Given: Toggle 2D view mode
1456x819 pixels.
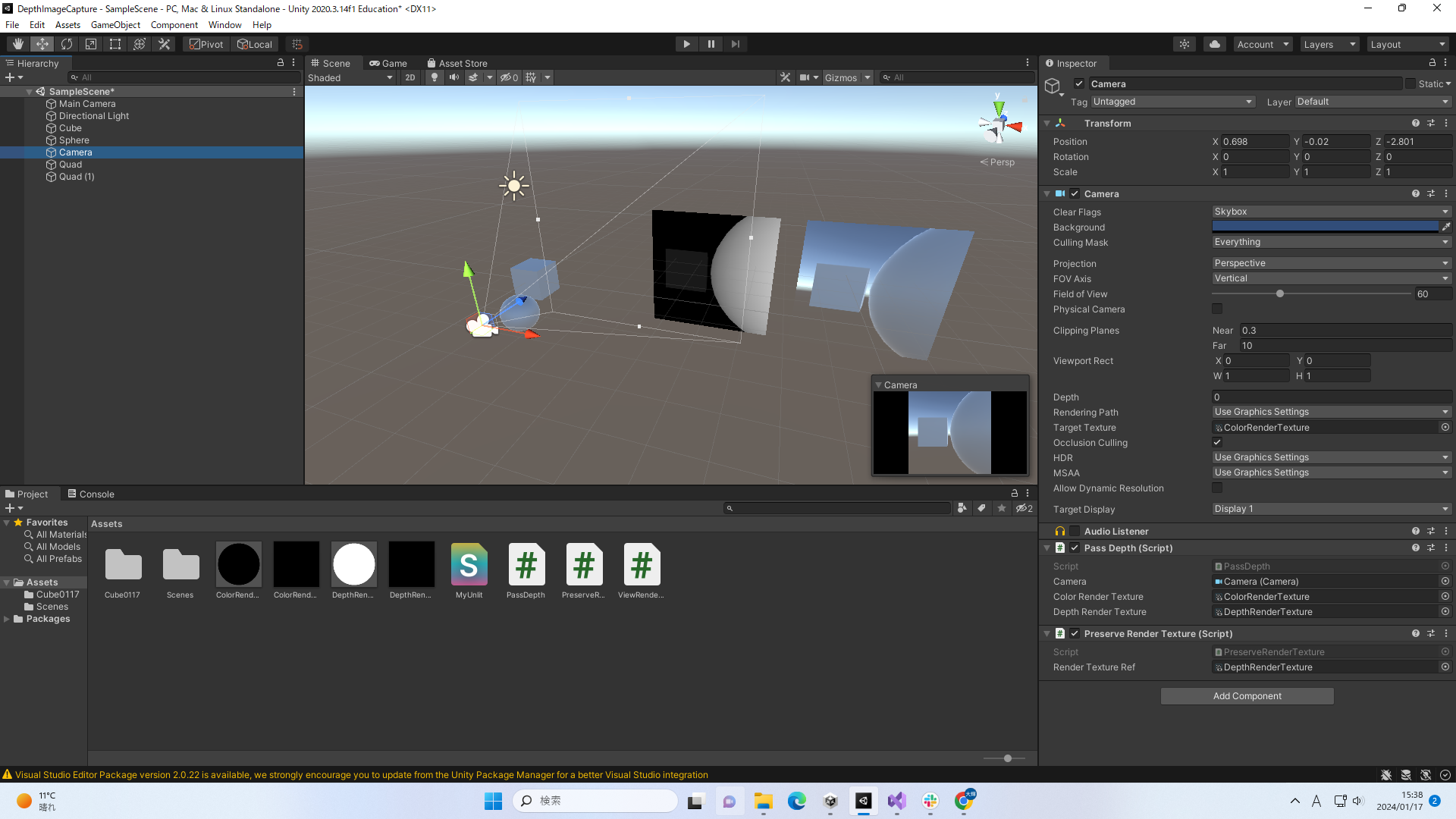Looking at the screenshot, I should [x=410, y=77].
